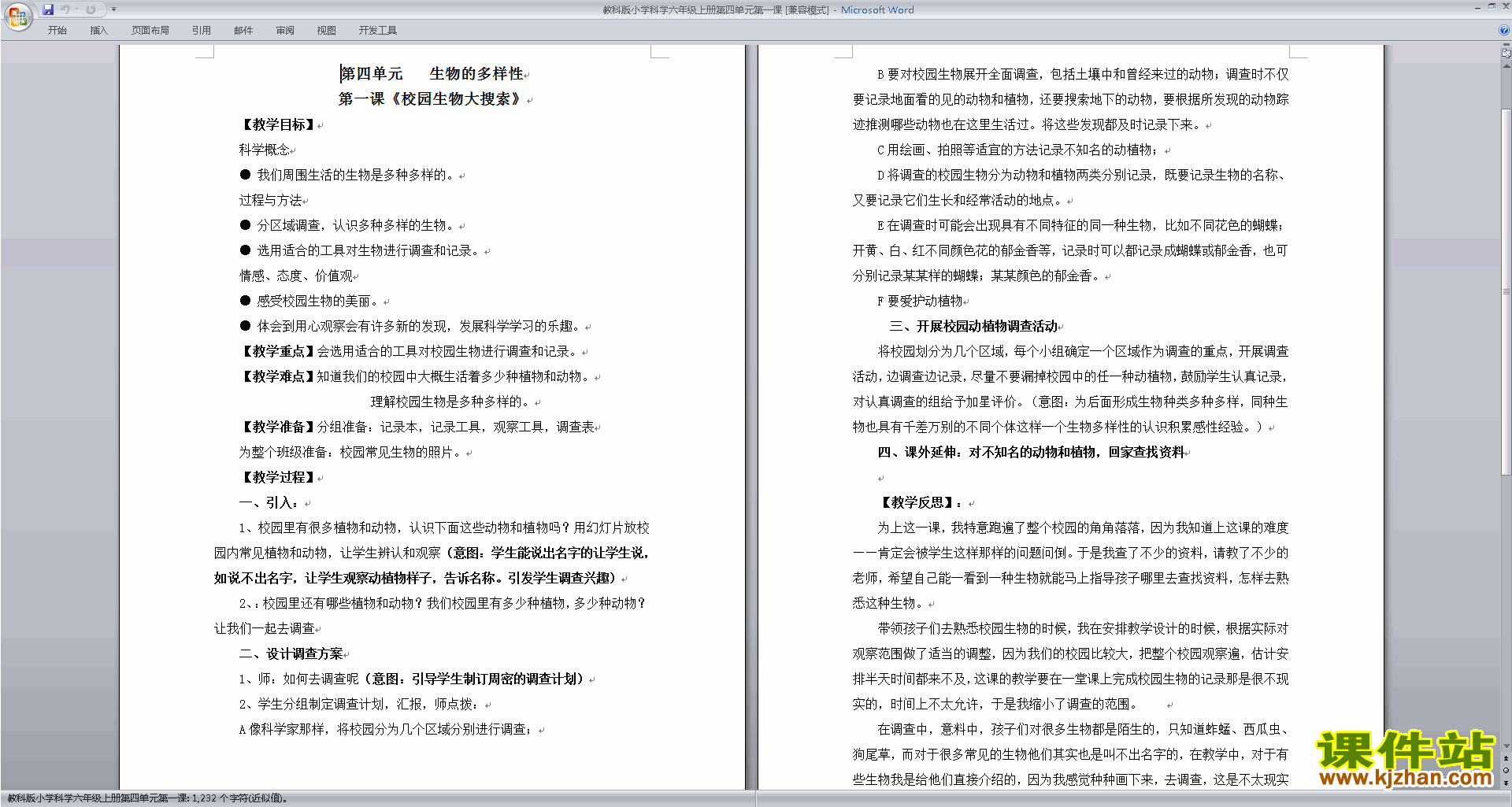This screenshot has height=807, width=1512.
Task: Click the 【教学目标】 heading
Action: [278, 124]
